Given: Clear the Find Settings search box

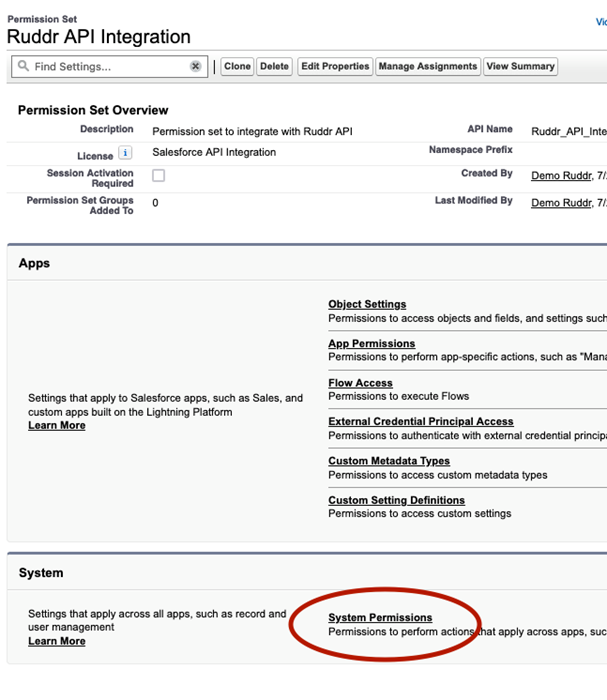Looking at the screenshot, I should (195, 67).
